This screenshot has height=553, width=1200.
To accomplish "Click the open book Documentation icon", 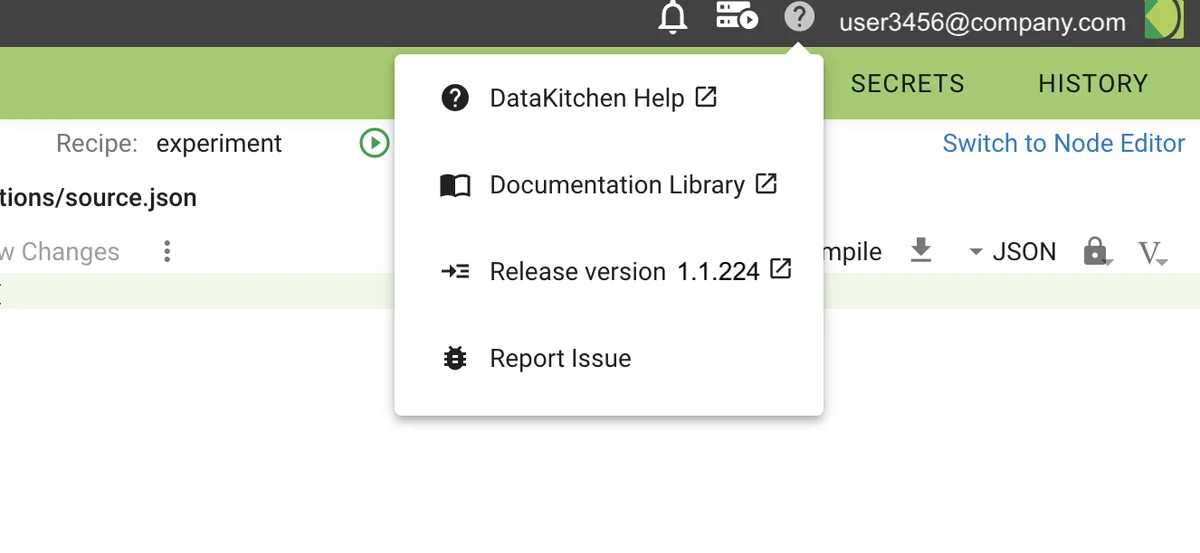I will click(x=455, y=186).
